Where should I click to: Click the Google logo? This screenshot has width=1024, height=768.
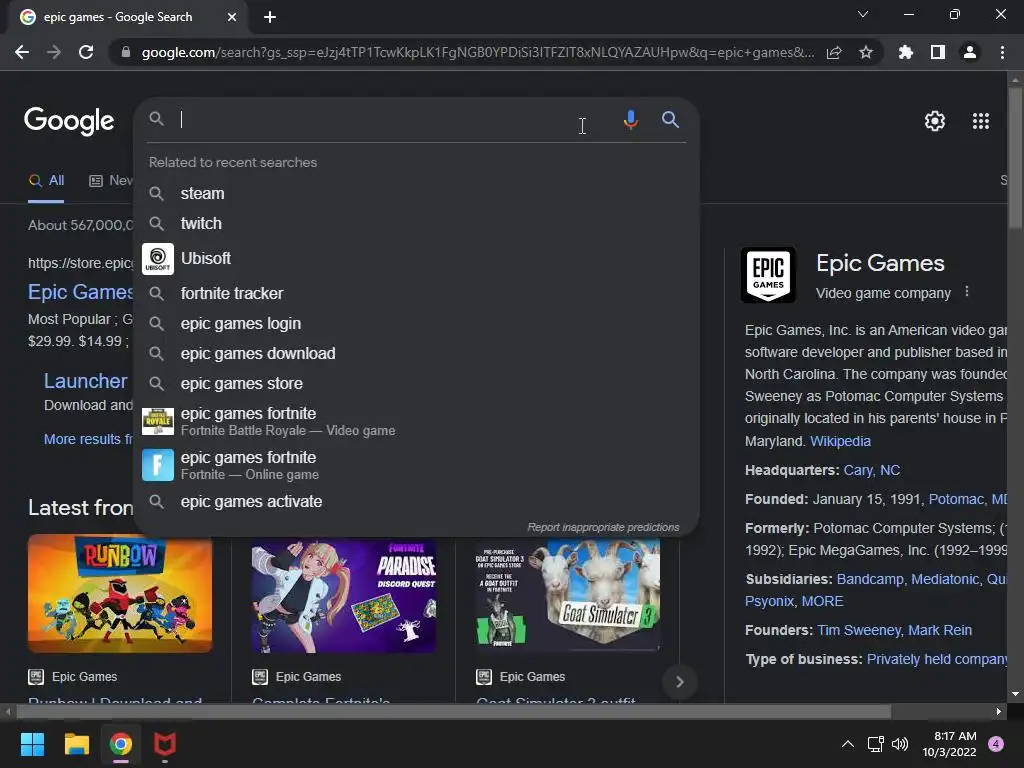tap(69, 121)
